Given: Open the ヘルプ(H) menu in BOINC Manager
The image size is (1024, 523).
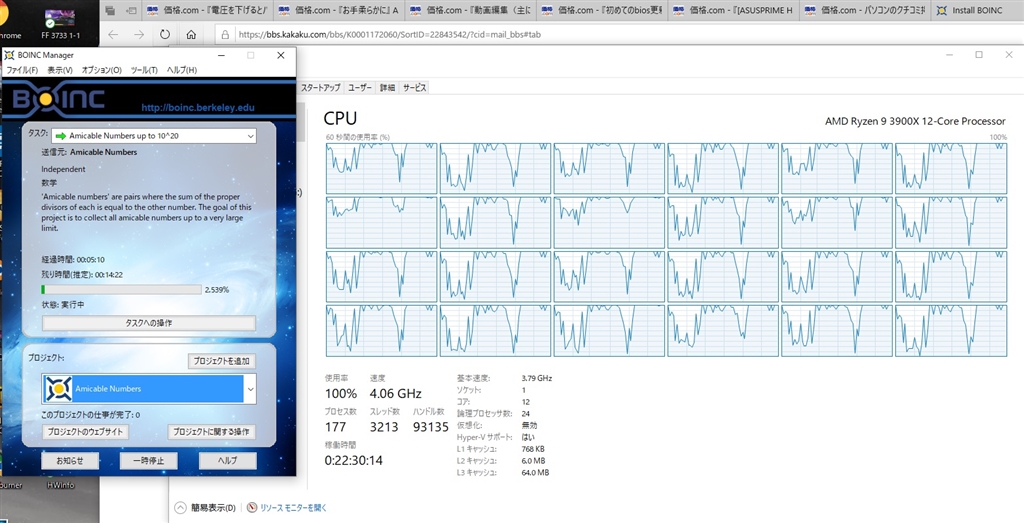Looking at the screenshot, I should (x=182, y=70).
